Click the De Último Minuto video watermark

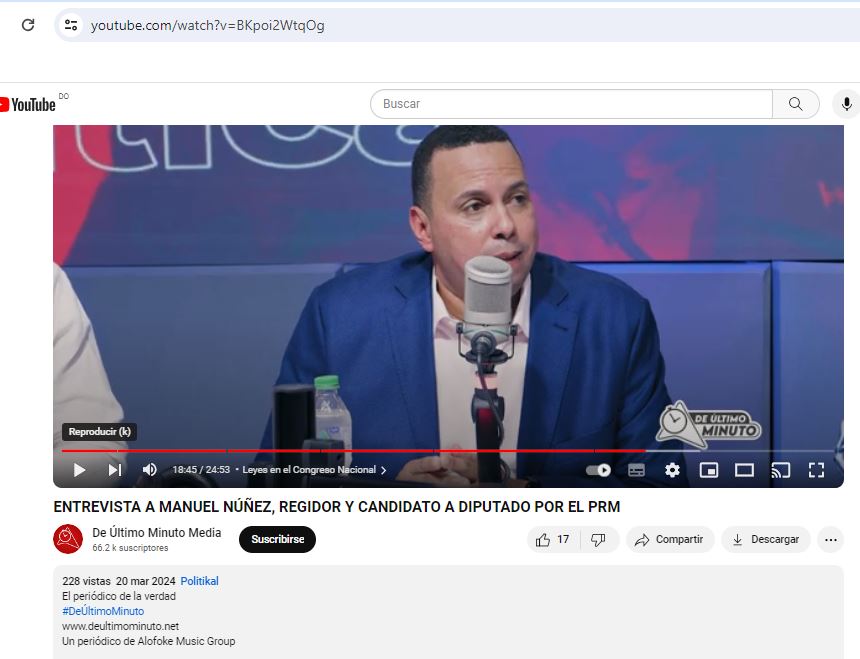[x=708, y=425]
